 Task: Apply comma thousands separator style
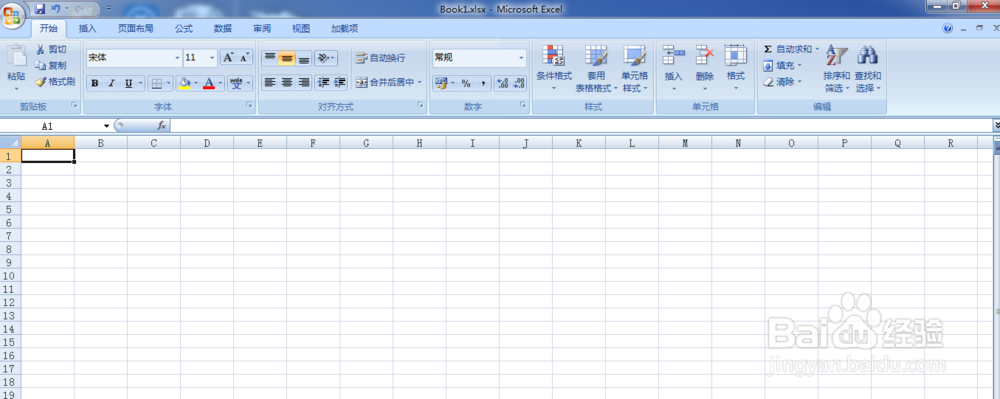[x=483, y=83]
